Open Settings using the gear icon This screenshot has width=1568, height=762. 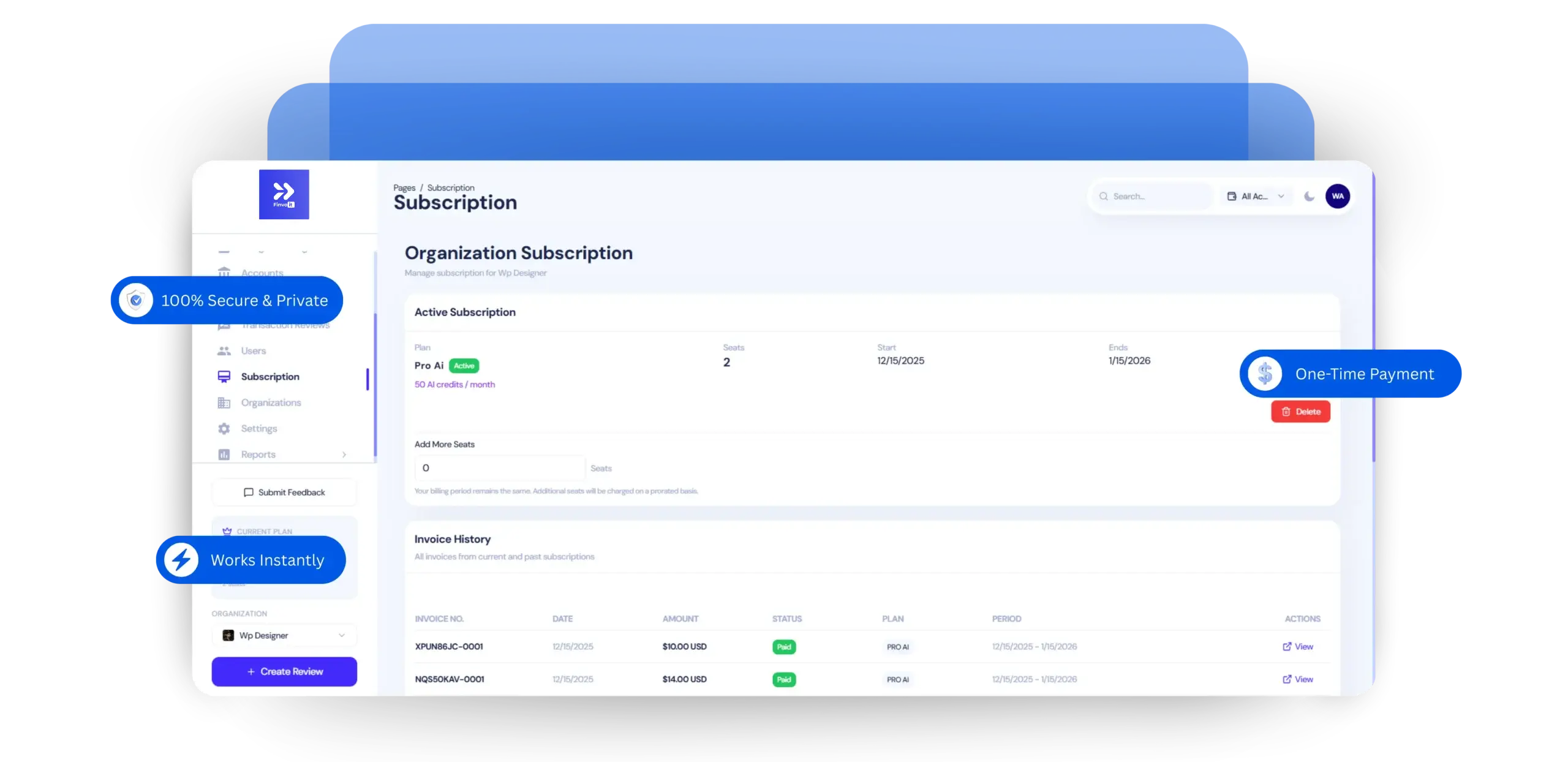pos(224,428)
